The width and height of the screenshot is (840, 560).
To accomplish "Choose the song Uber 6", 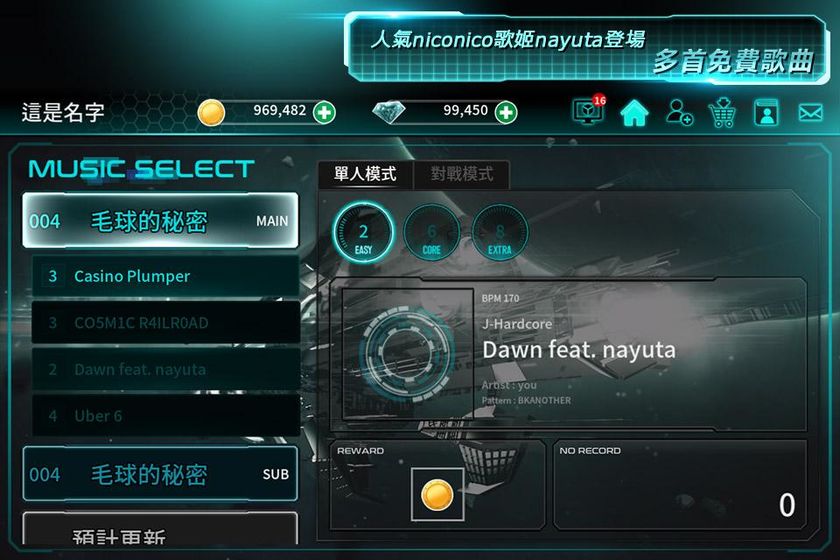I will pos(166,416).
